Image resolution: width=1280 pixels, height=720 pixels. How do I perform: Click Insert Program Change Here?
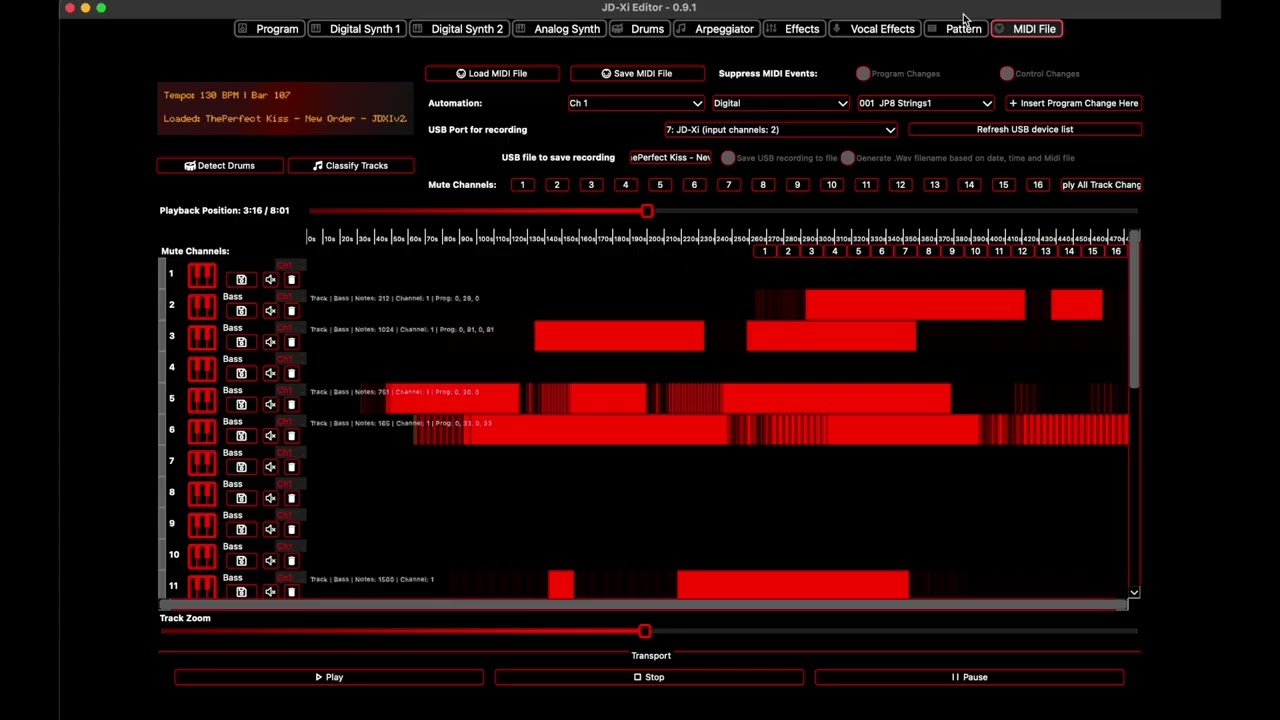click(x=1072, y=103)
